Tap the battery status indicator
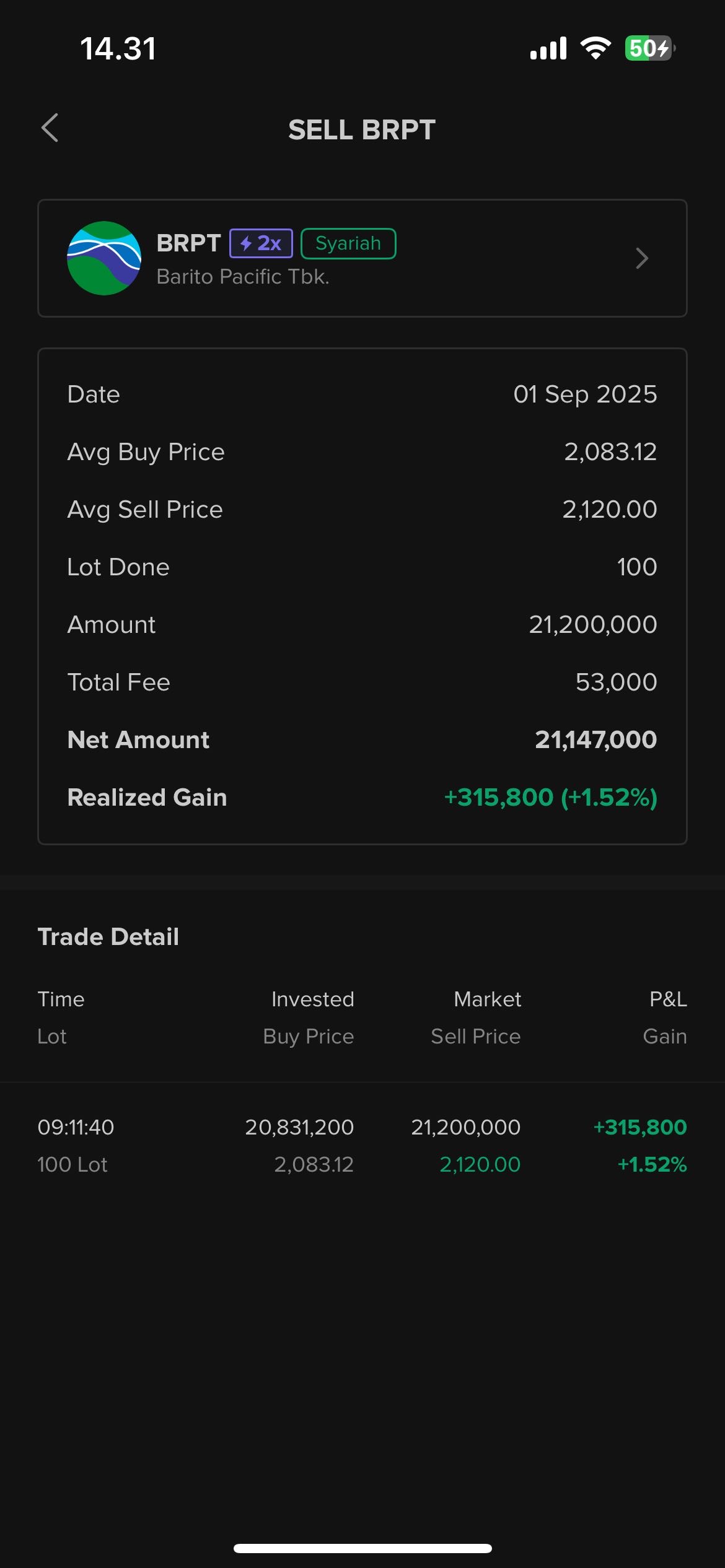 [650, 48]
